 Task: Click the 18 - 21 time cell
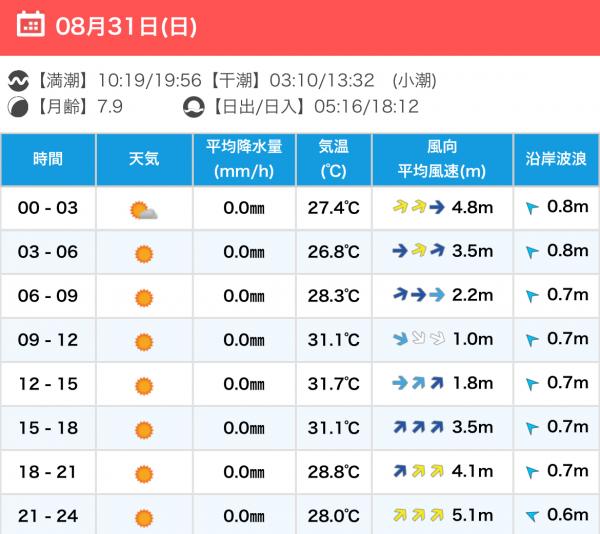tap(48, 472)
